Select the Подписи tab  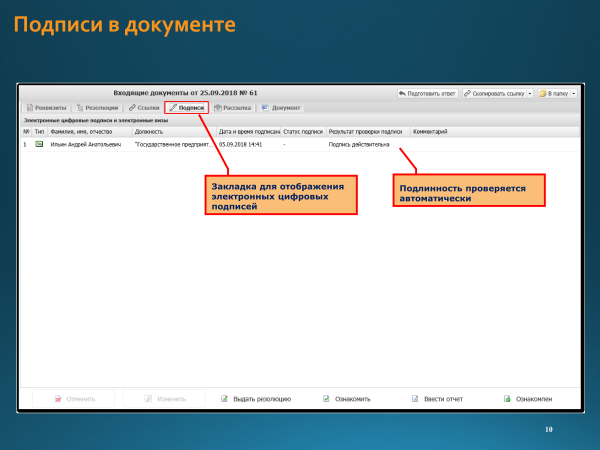[x=187, y=107]
